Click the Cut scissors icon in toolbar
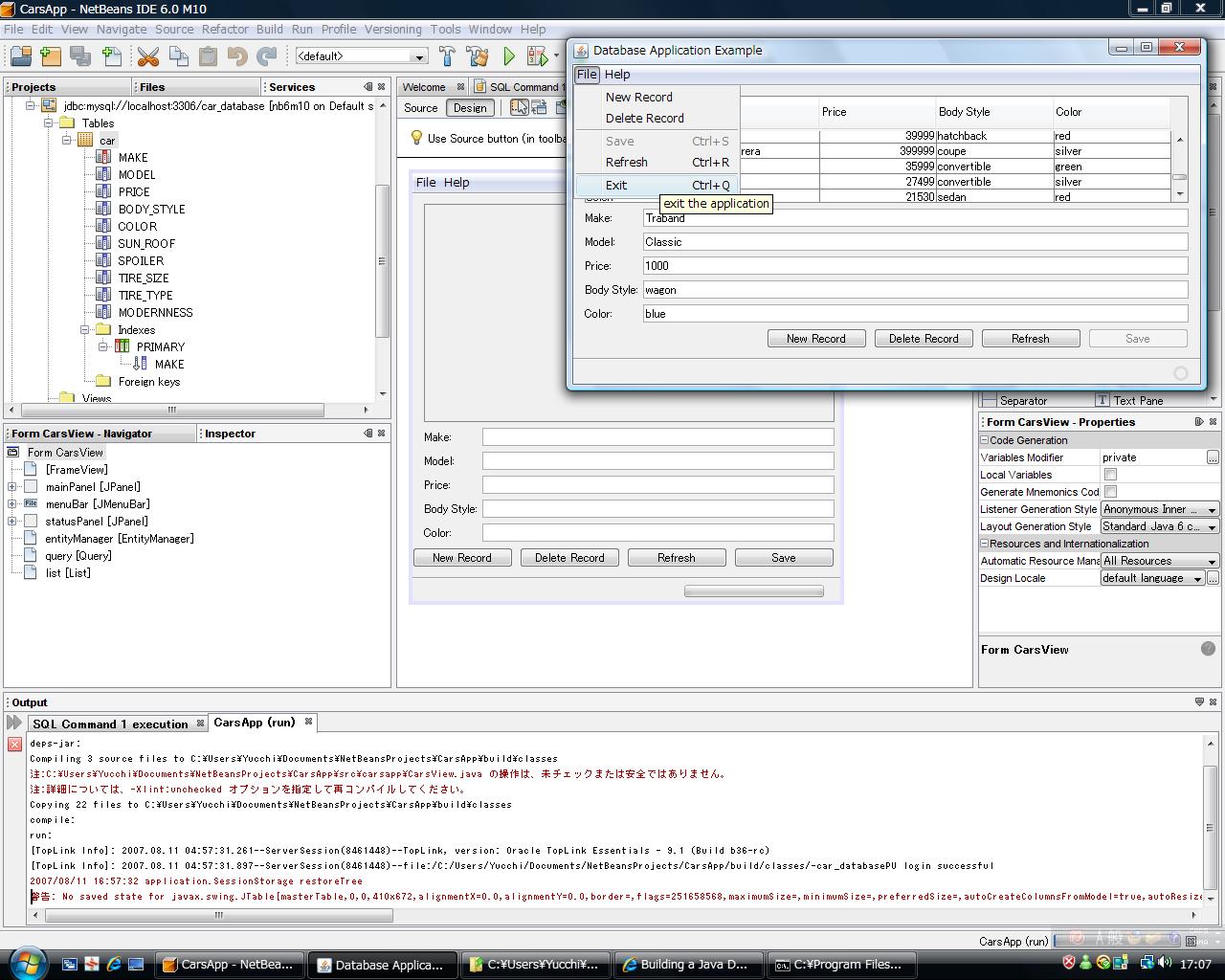 [147, 56]
